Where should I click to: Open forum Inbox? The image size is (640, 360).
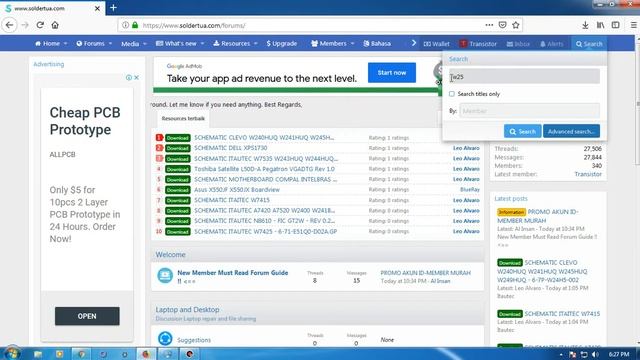pyautogui.click(x=518, y=44)
